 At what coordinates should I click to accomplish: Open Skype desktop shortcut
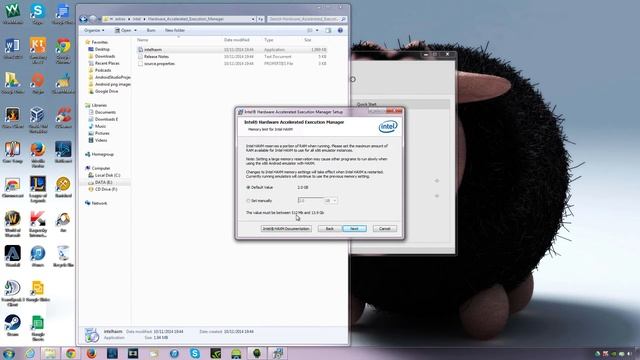click(38, 14)
